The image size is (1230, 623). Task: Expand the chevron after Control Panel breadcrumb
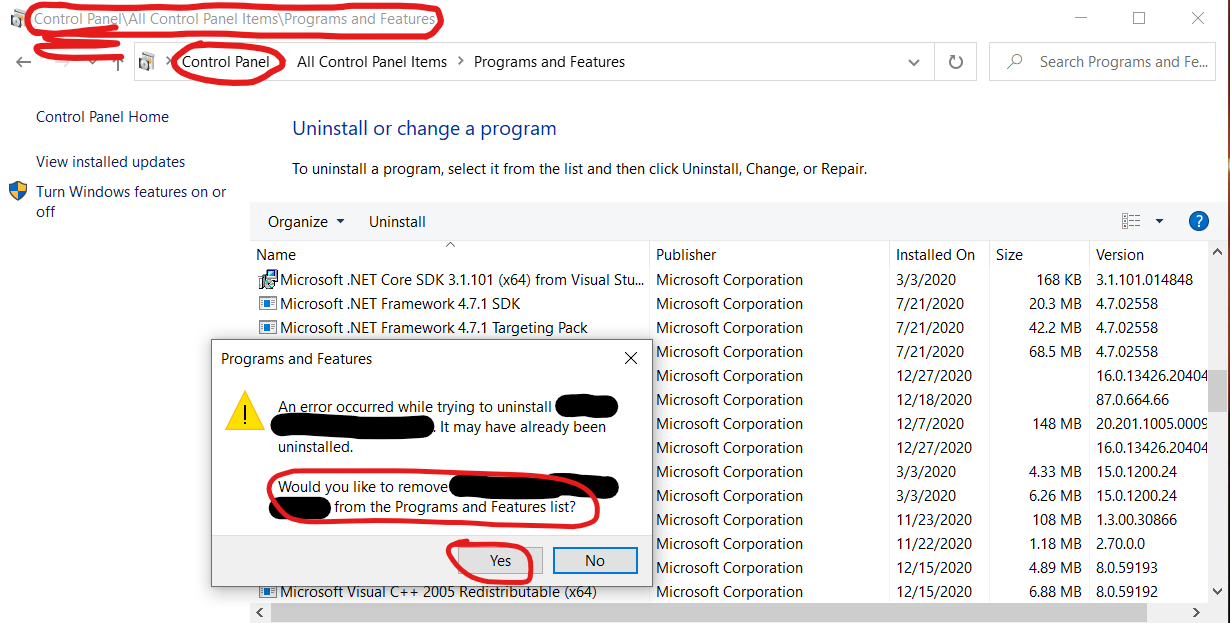pyautogui.click(x=283, y=62)
